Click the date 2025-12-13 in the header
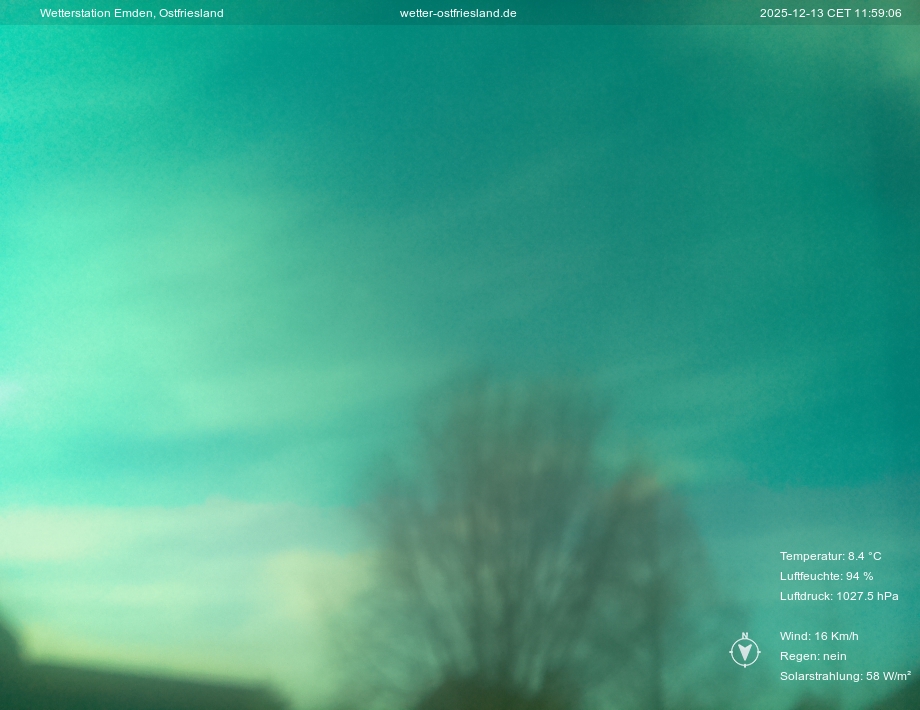This screenshot has width=920, height=710. pyautogui.click(x=791, y=13)
